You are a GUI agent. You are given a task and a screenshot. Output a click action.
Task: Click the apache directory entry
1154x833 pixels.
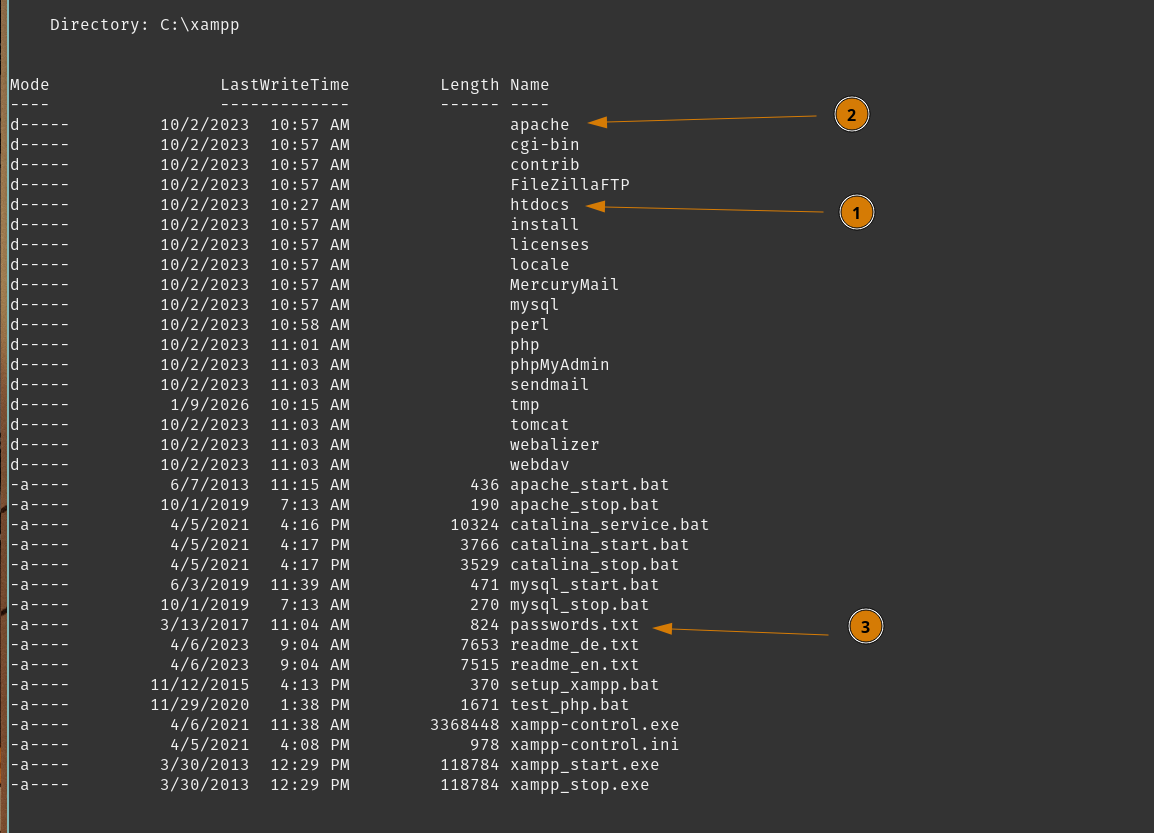(x=539, y=125)
